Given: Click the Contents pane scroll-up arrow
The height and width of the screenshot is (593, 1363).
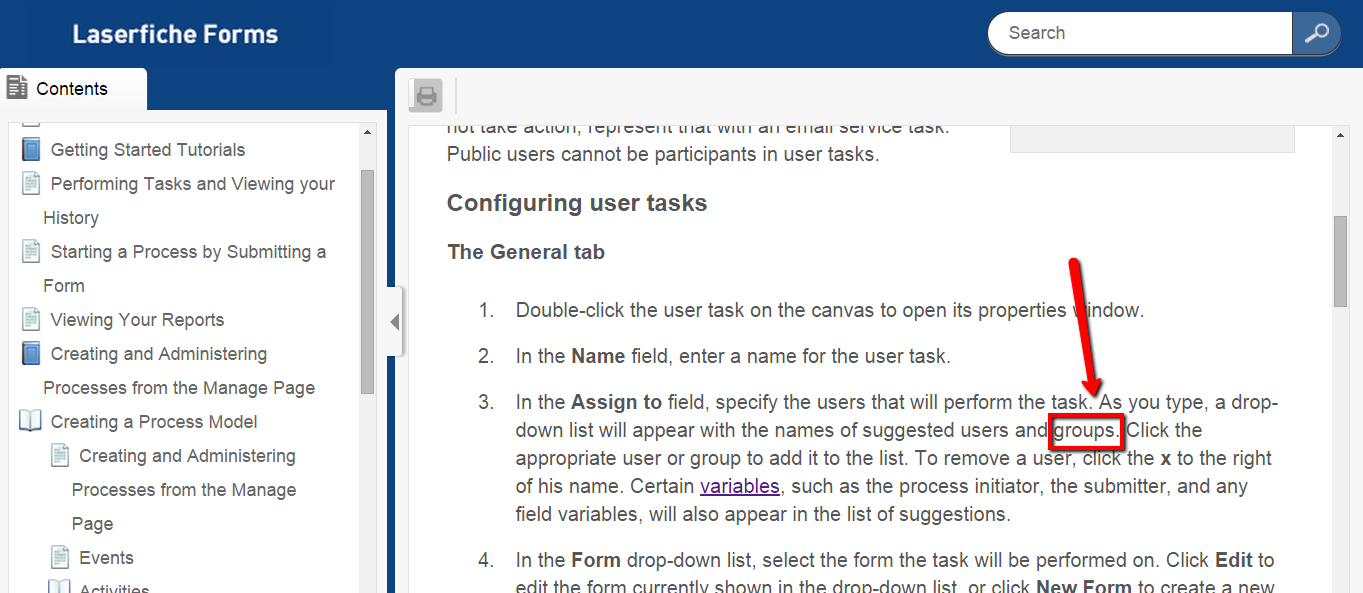Looking at the screenshot, I should 367,132.
